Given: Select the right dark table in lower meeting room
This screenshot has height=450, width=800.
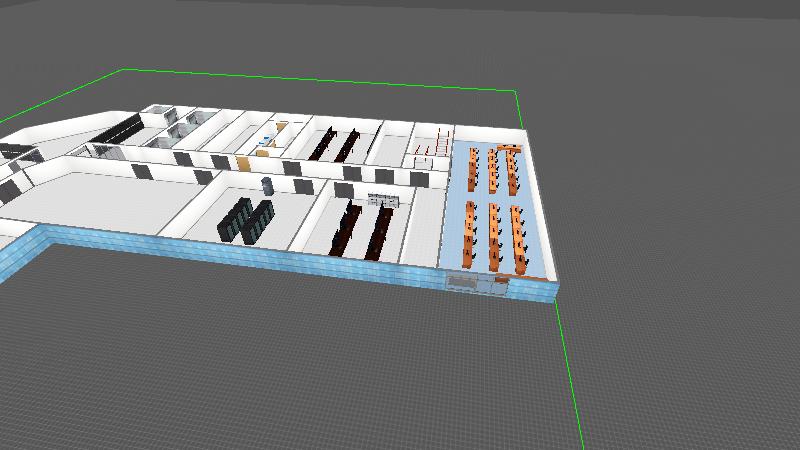Looking at the screenshot, I should point(380,232).
